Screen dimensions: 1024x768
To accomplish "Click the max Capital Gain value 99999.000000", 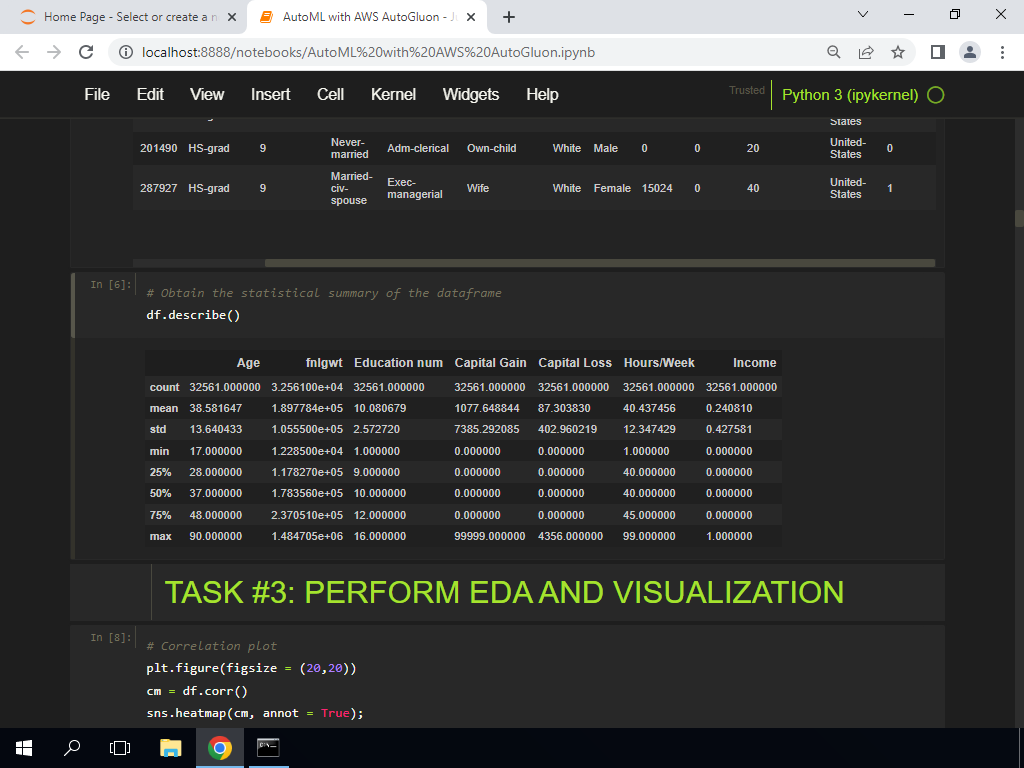I will coord(490,537).
